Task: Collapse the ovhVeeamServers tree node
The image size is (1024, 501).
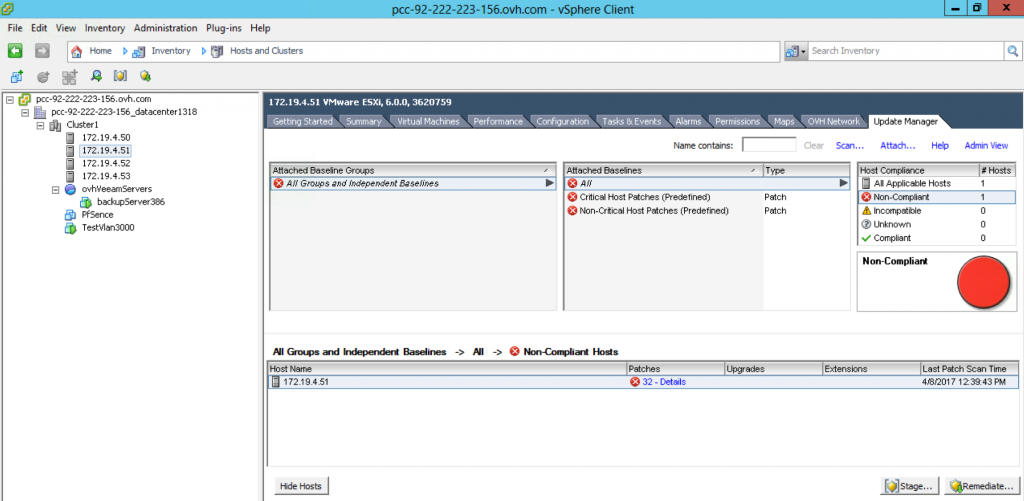Action: (x=56, y=189)
